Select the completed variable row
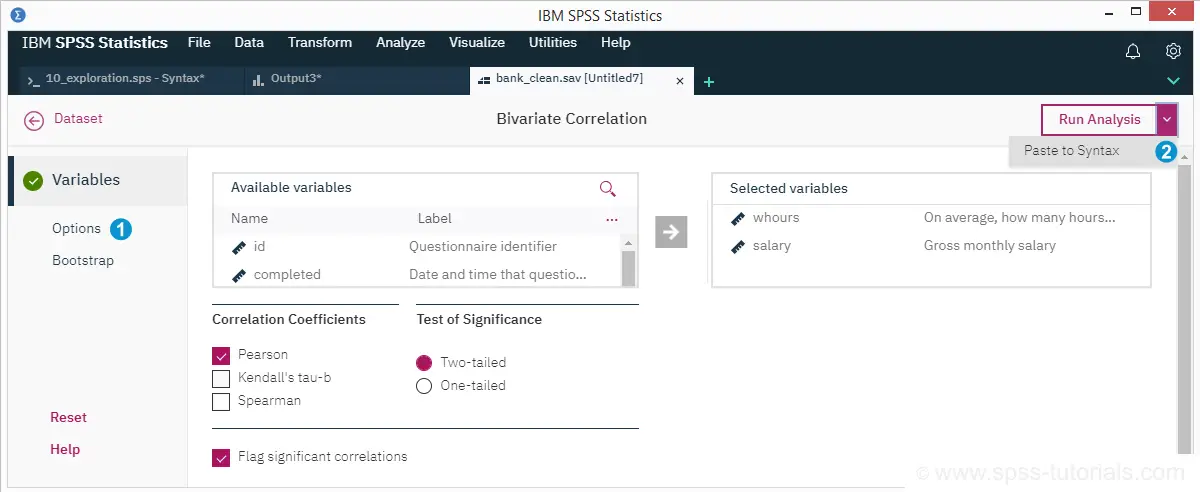The width and height of the screenshot is (1200, 492). [417, 274]
